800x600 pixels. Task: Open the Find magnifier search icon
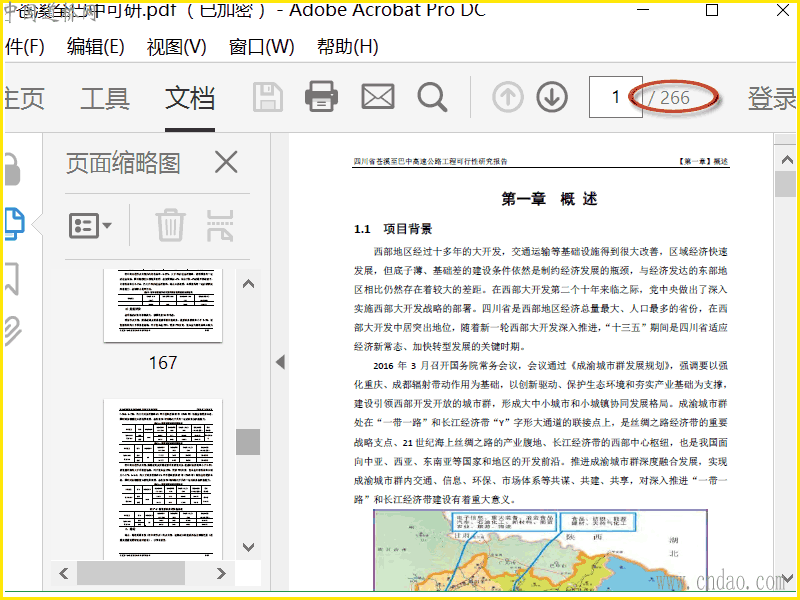pyautogui.click(x=432, y=97)
